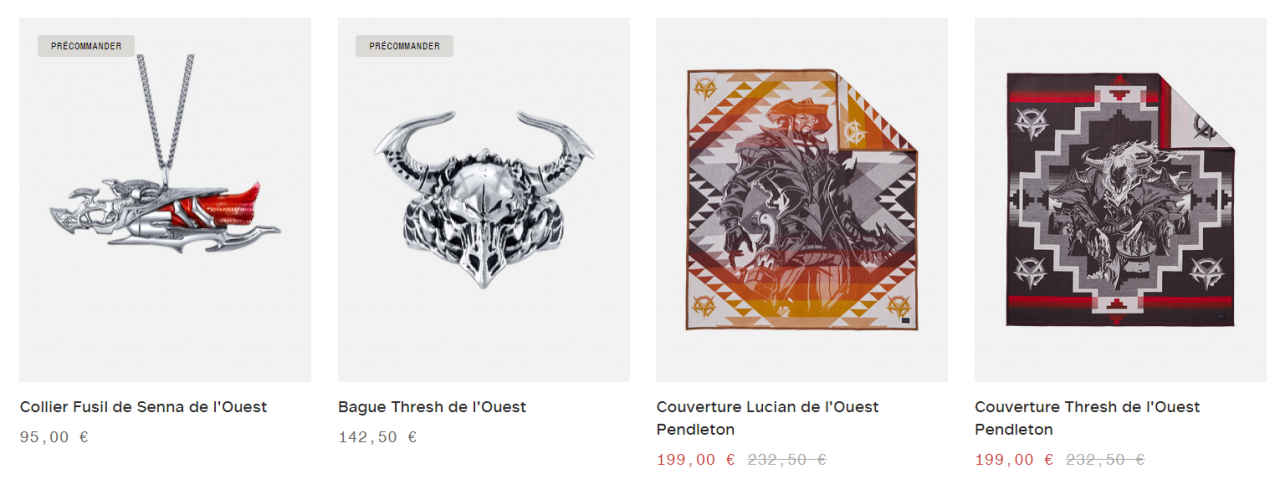Open the Collier Fusil de Senna de l'Ouest link

click(x=144, y=407)
